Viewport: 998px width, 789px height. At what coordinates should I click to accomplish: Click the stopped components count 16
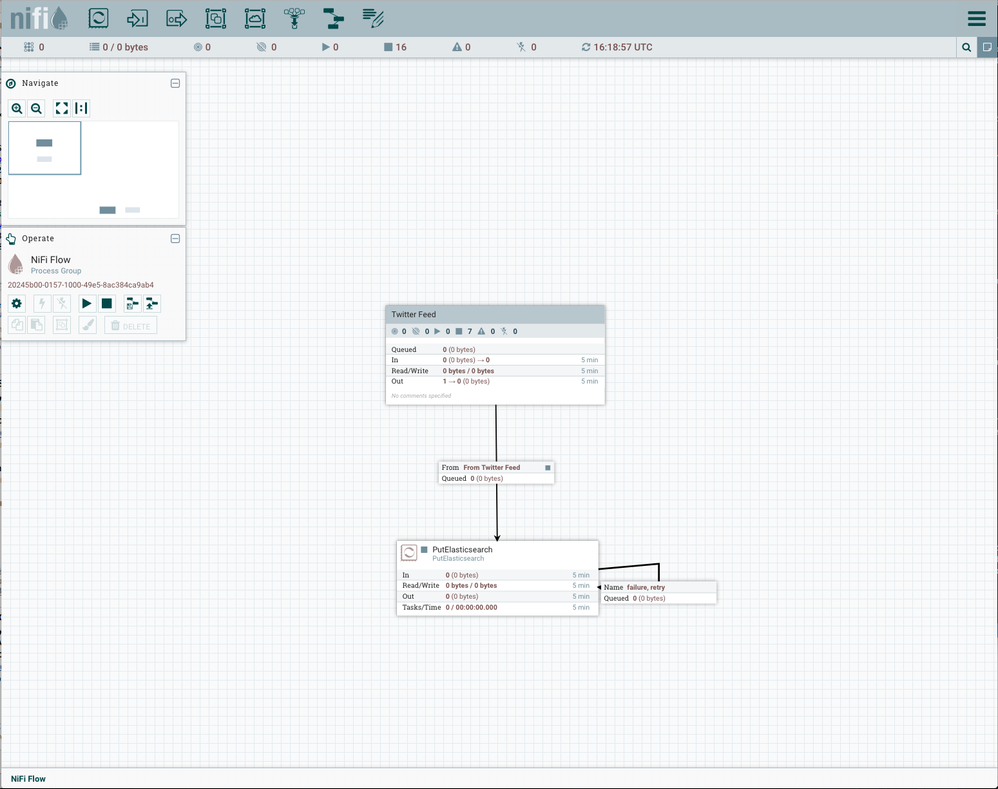(x=395, y=47)
